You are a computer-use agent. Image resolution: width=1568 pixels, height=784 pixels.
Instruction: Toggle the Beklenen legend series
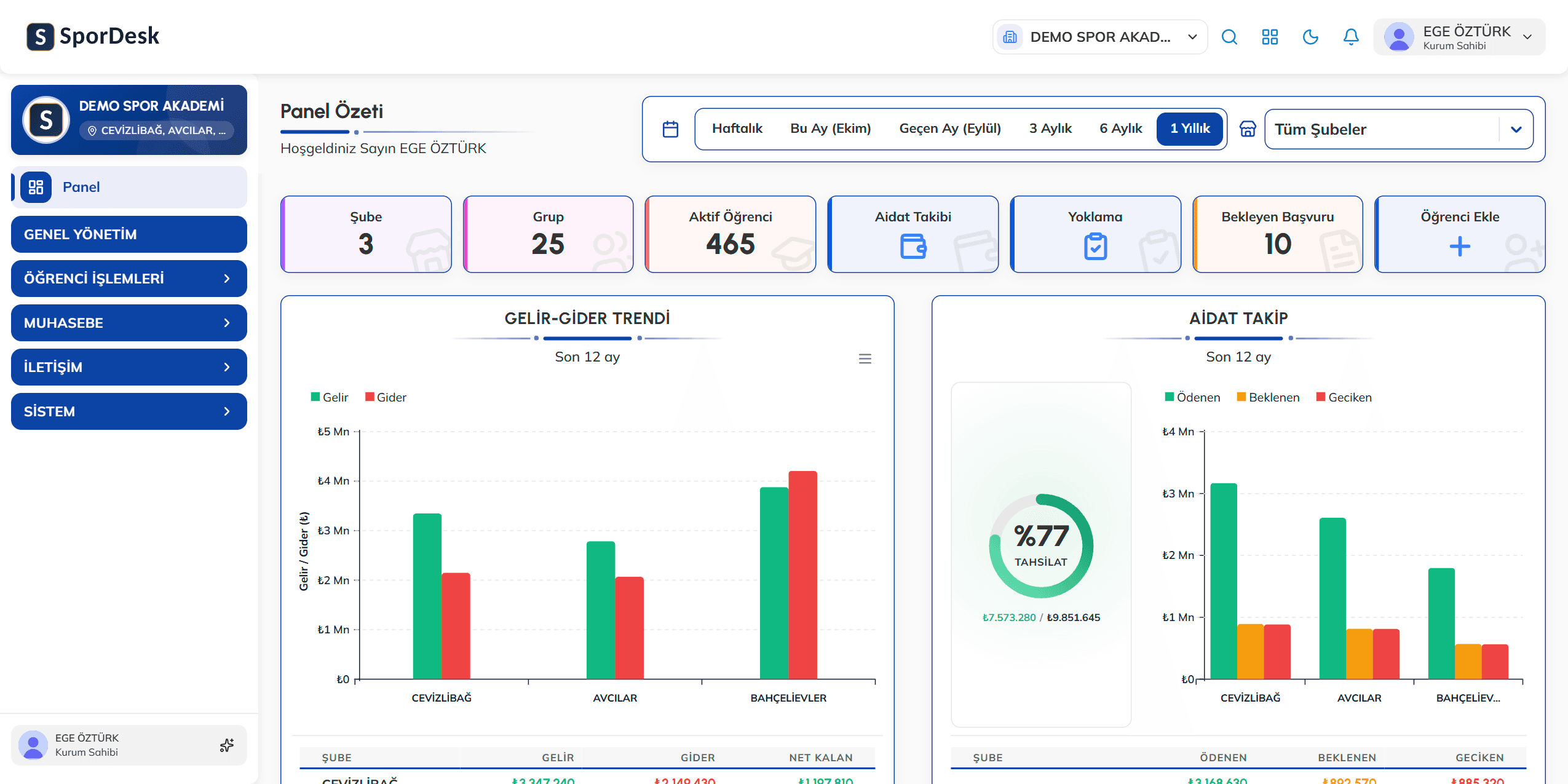(1268, 397)
